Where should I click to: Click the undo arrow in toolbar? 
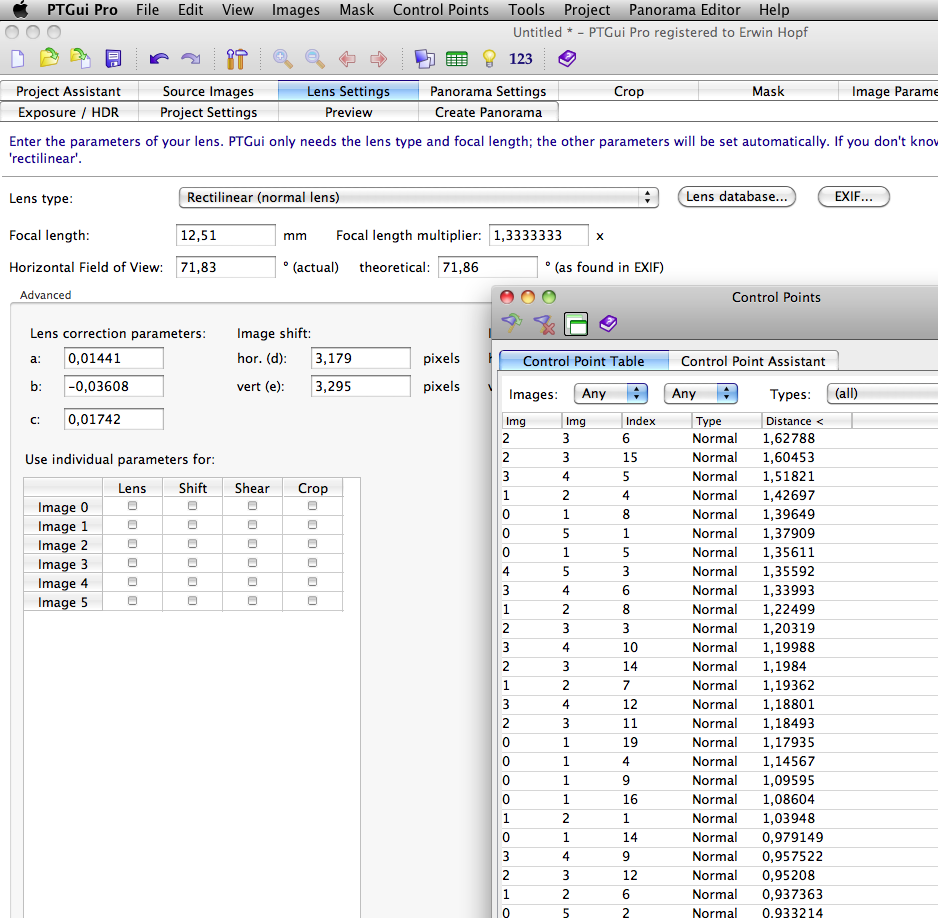click(158, 59)
